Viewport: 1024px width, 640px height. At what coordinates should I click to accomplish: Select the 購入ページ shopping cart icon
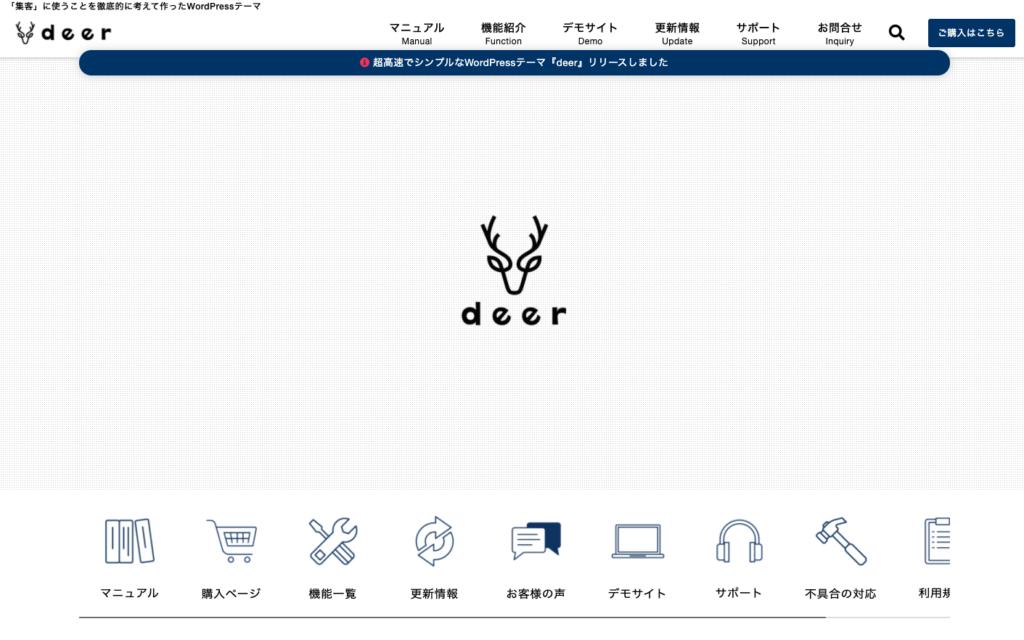[231, 541]
